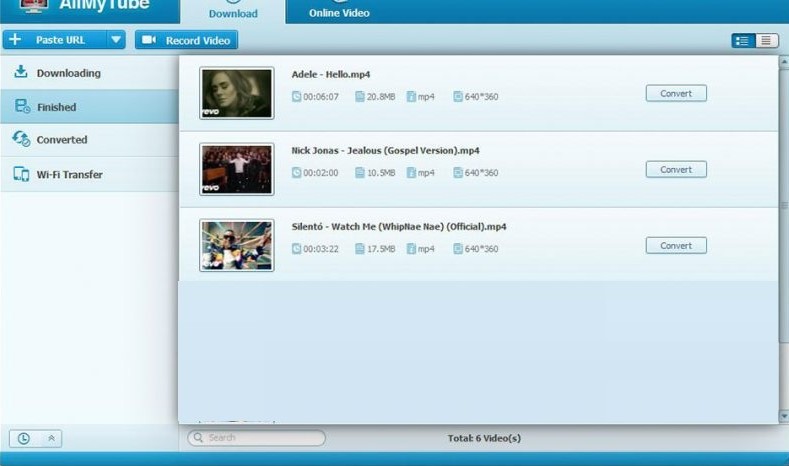Click the clock icon beside 00:02:00

[296, 172]
